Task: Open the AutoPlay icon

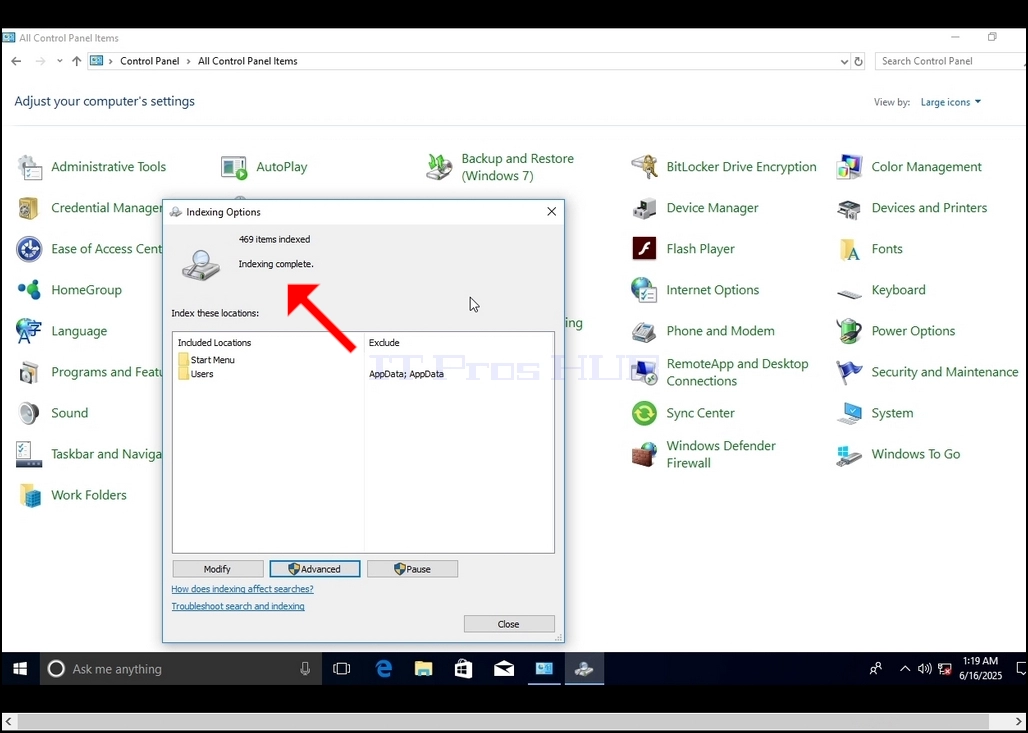Action: point(234,167)
